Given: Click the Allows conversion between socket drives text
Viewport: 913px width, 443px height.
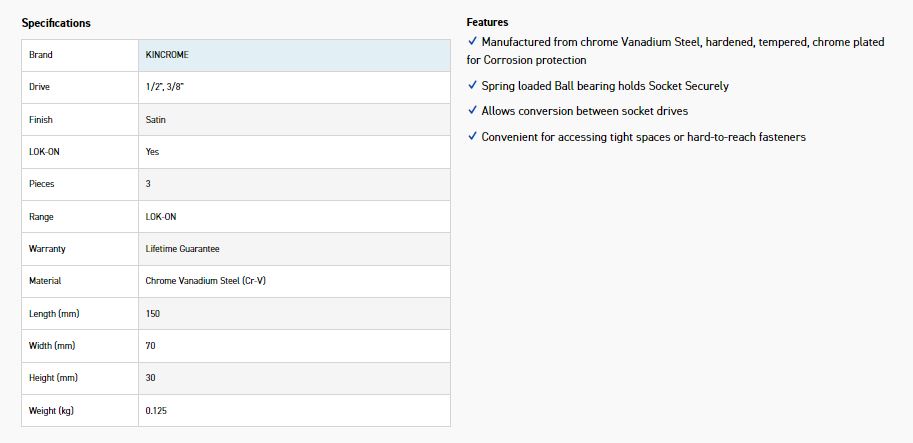Looking at the screenshot, I should pyautogui.click(x=584, y=111).
